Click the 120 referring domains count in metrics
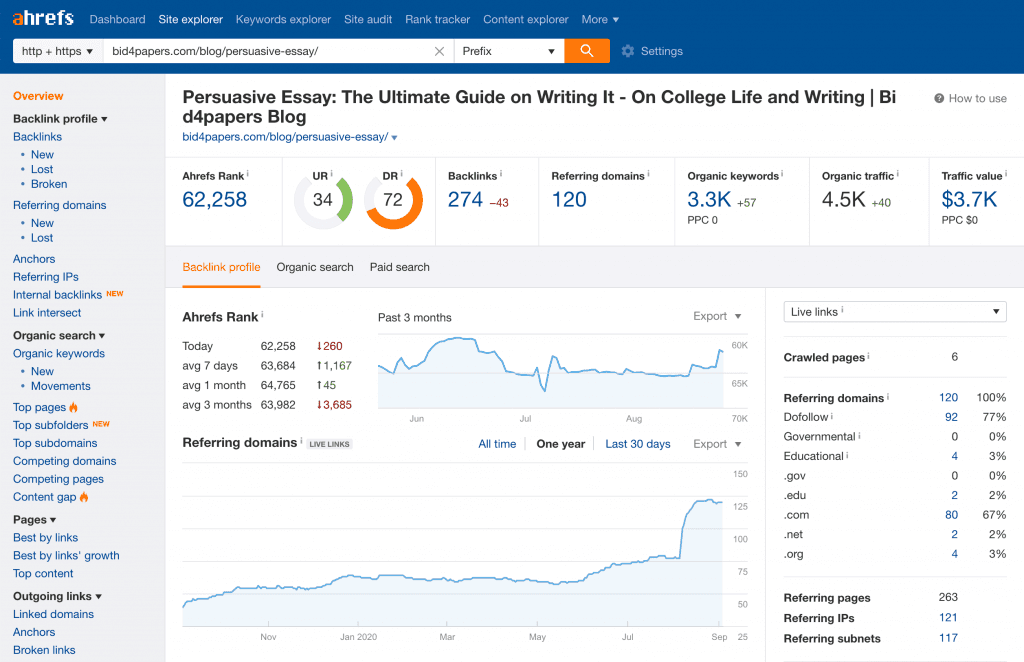This screenshot has height=662, width=1024. (x=569, y=199)
